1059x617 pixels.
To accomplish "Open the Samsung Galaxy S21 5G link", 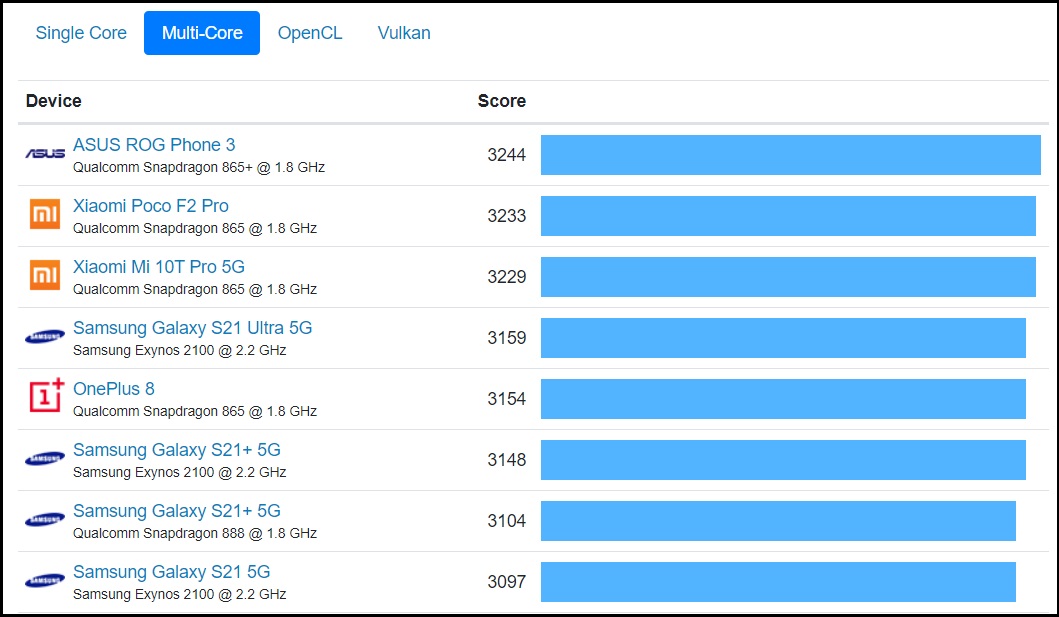I will pyautogui.click(x=172, y=572).
